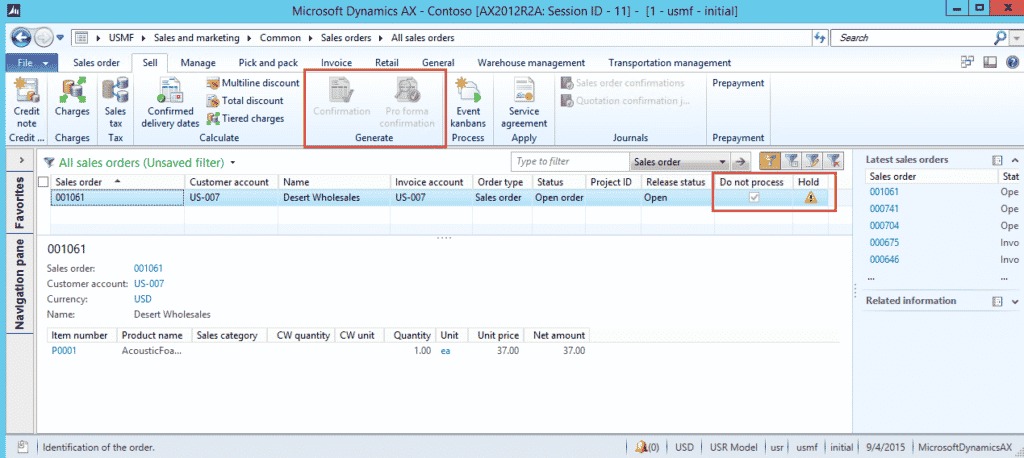
Task: Switch to the Retail tab
Action: [x=387, y=63]
